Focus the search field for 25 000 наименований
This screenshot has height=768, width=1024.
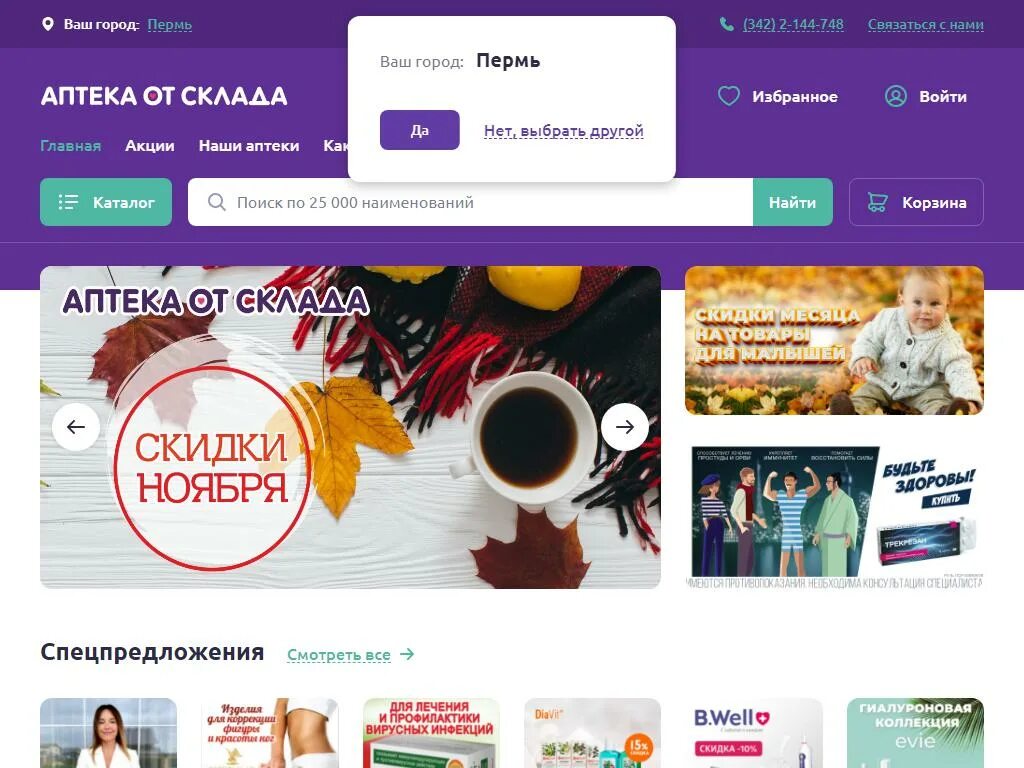pos(470,202)
